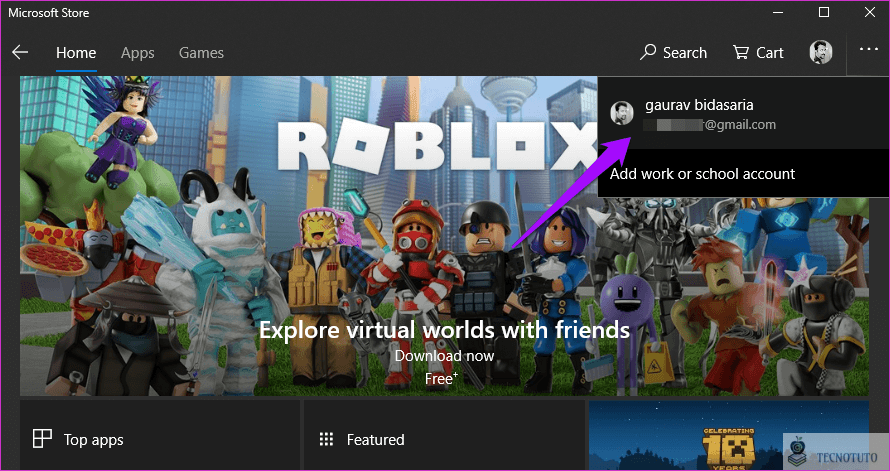The width and height of the screenshot is (890, 471).
Task: Click the Featured dots grid icon
Action: click(326, 439)
